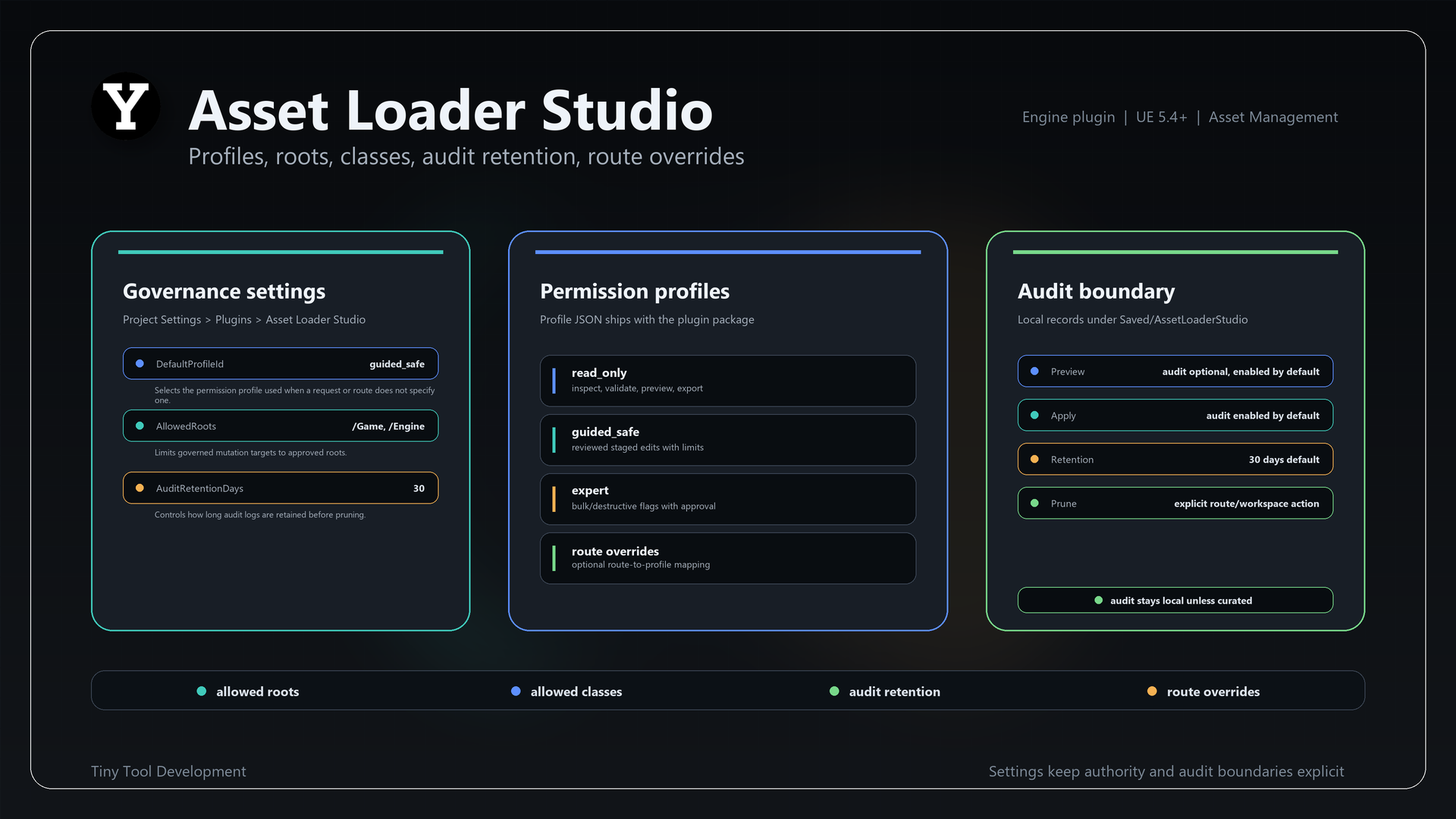Open the expert permission profile

pyautogui.click(x=728, y=499)
